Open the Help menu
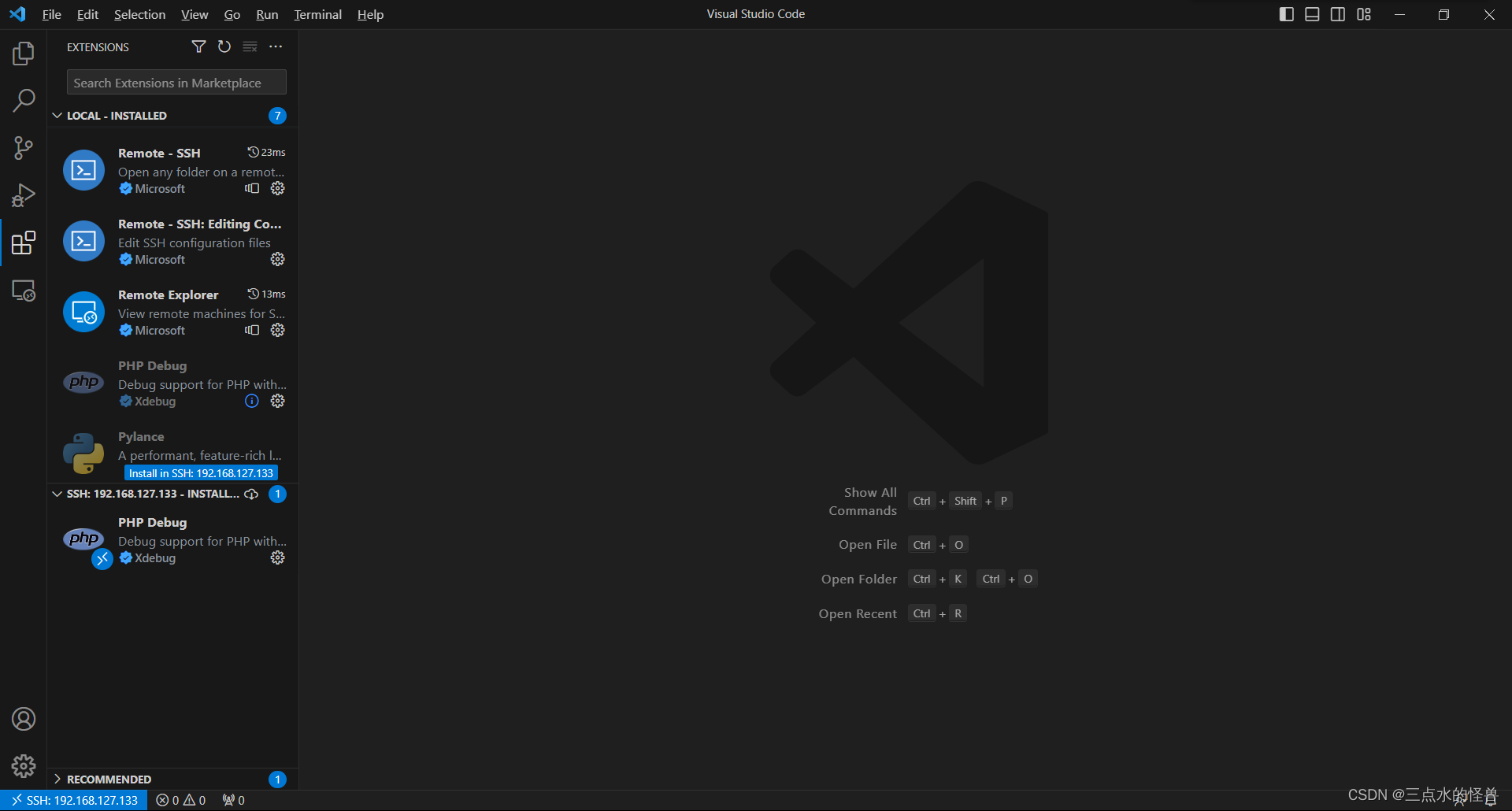Screen dimensions: 1512x811 [x=370, y=14]
